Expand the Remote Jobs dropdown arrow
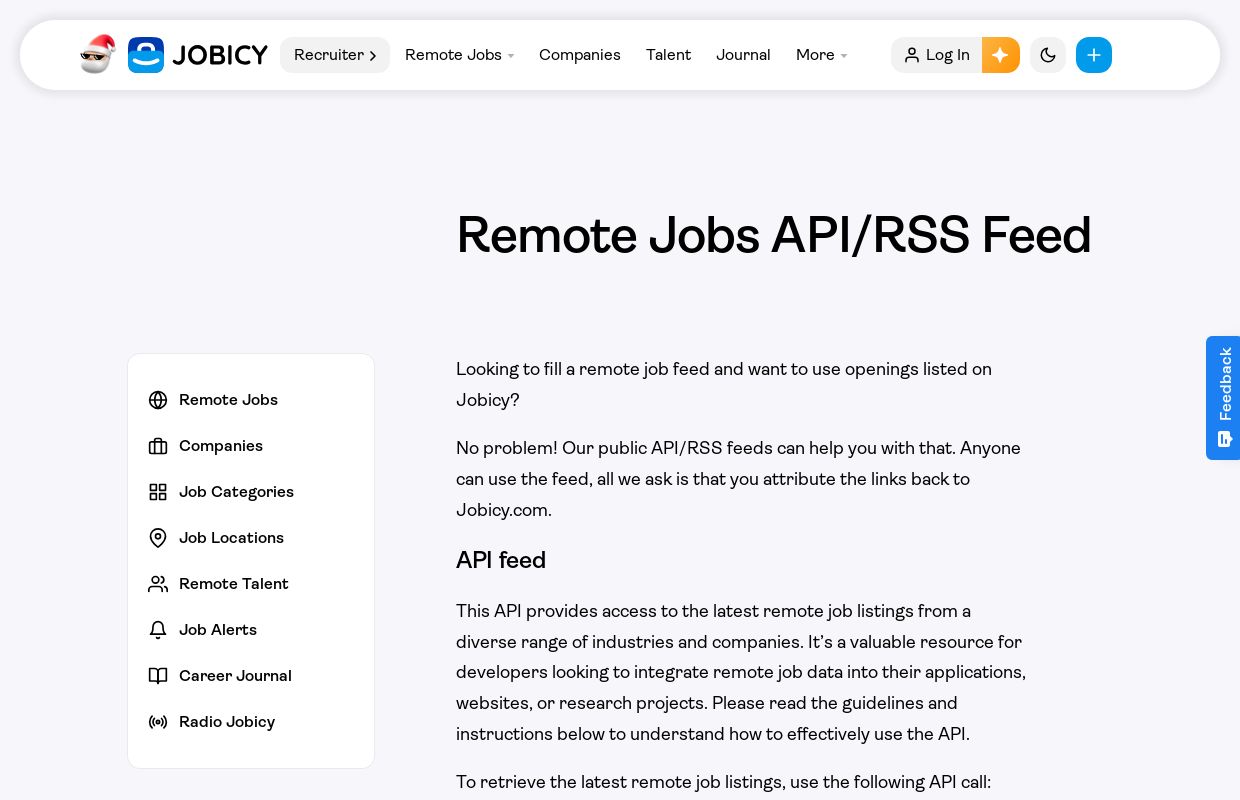The image size is (1240, 800). coord(511,56)
